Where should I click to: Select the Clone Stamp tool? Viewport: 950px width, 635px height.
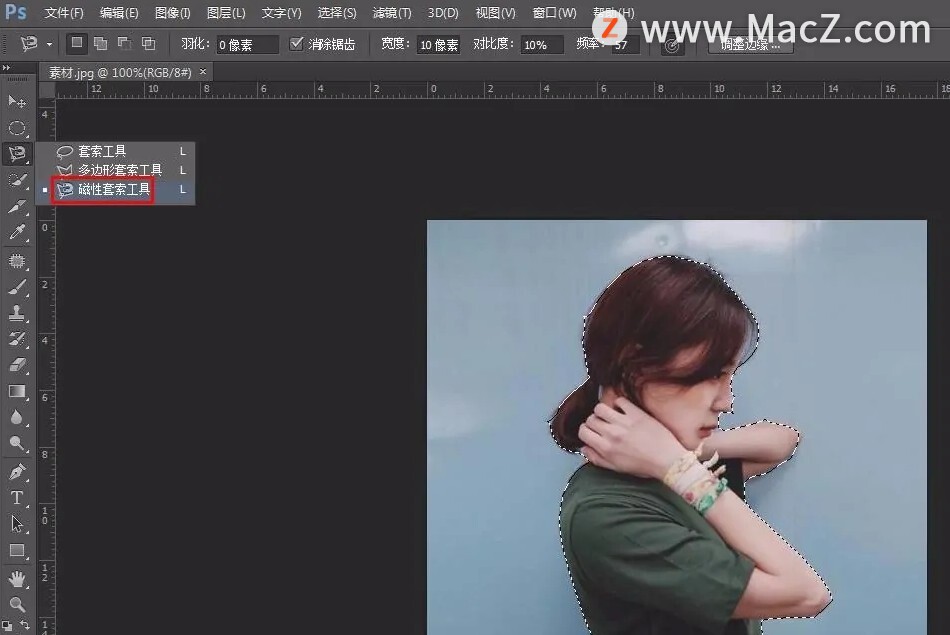(17, 313)
